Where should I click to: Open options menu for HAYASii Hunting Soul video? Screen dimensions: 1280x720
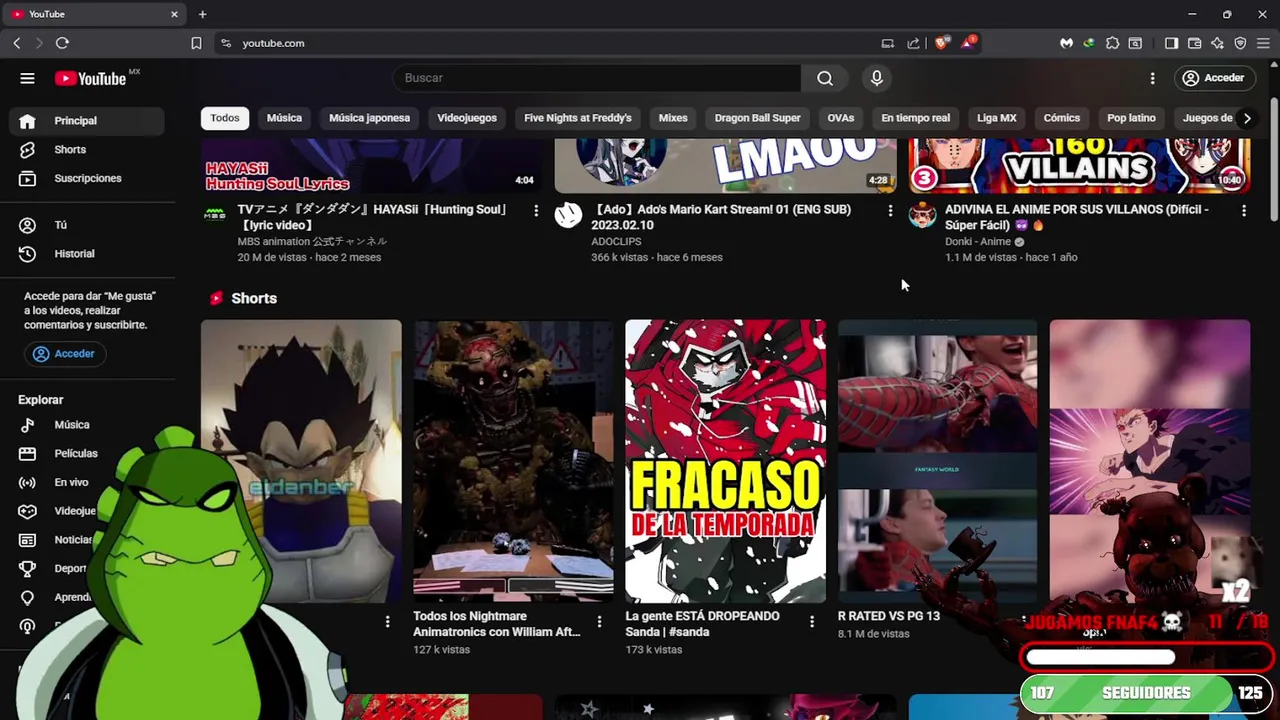tap(536, 211)
